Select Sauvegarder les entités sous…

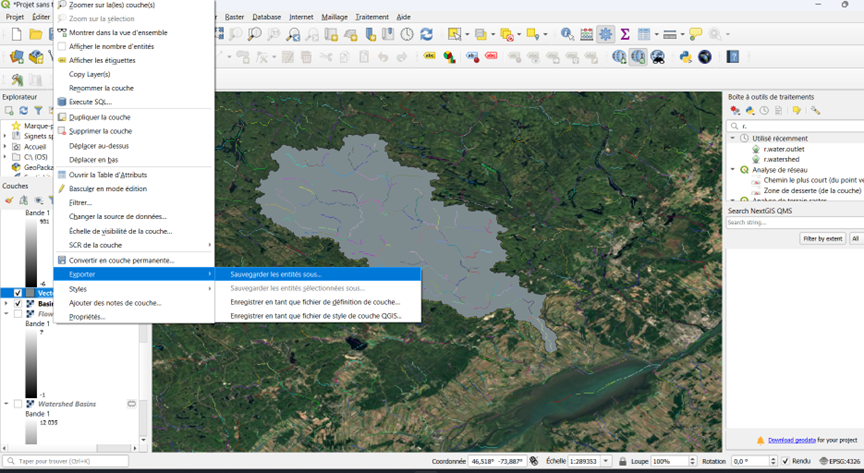tap(276, 274)
